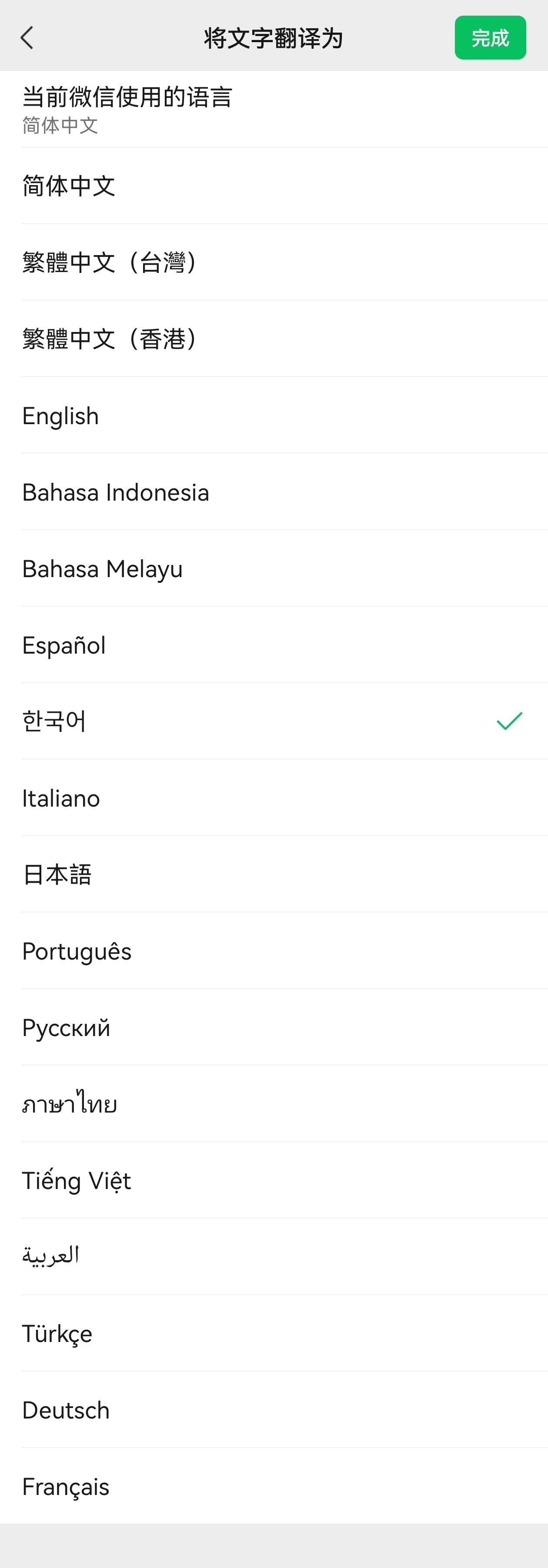Select 日本語 as translation language
The image size is (548, 1568).
[57, 875]
